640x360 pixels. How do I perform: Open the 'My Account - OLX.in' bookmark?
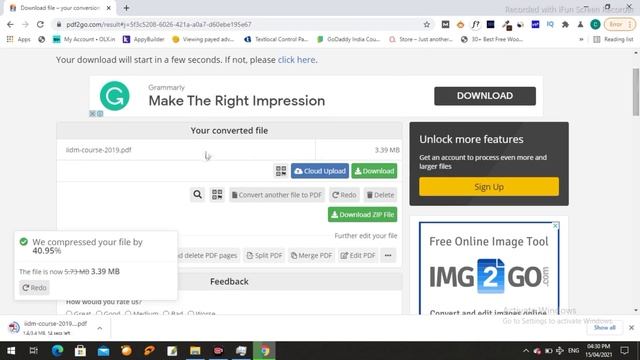[x=84, y=40]
